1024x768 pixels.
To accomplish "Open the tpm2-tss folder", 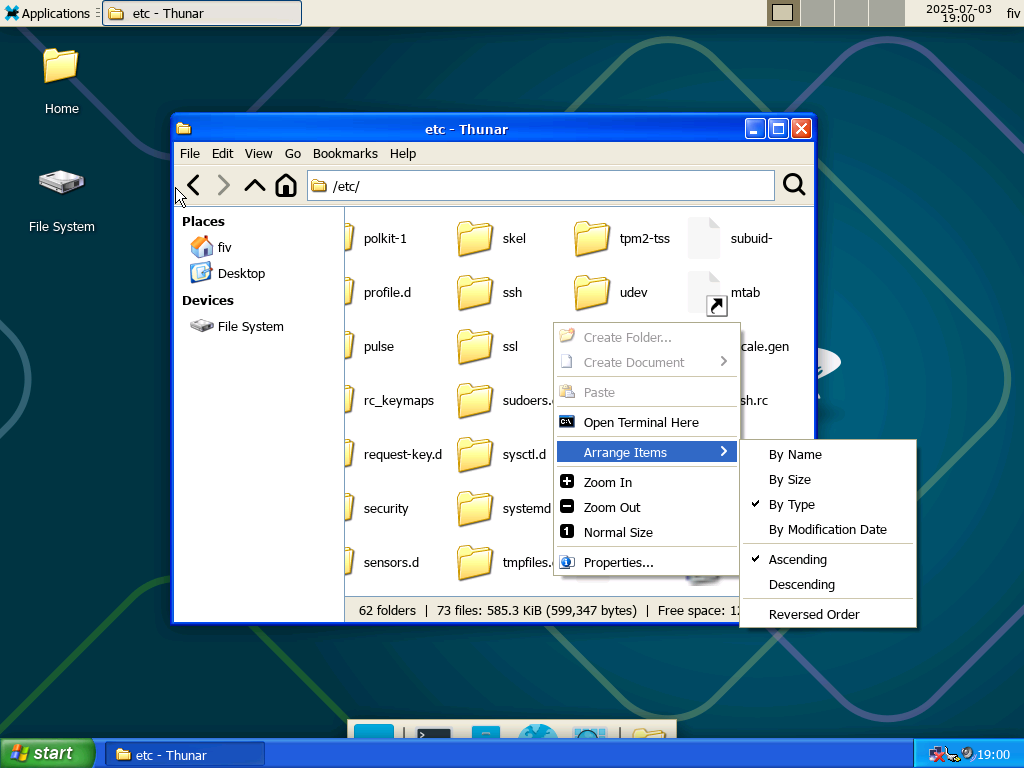I will coord(592,238).
